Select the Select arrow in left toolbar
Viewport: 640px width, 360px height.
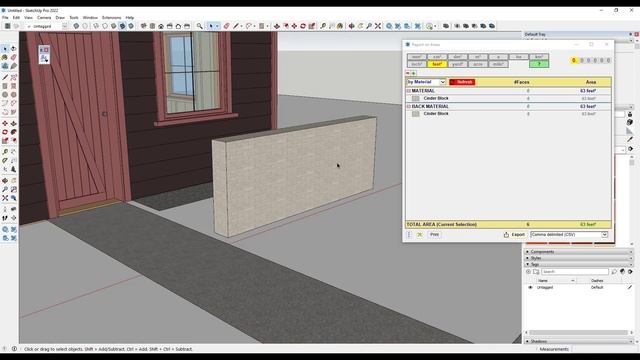5,49
